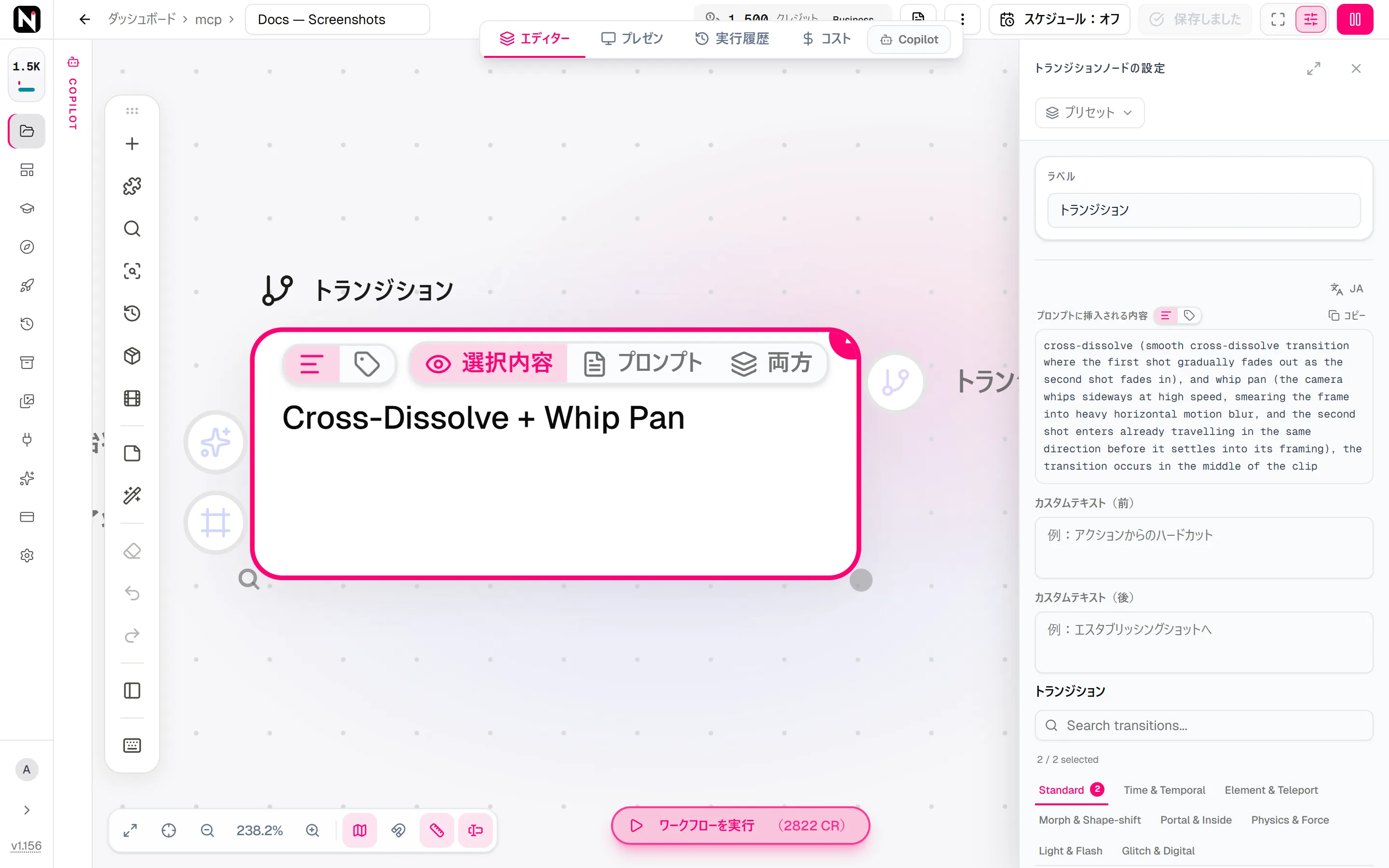The image size is (1389, 868).
Task: Open the keyboard shortcuts icon
Action: 132,745
